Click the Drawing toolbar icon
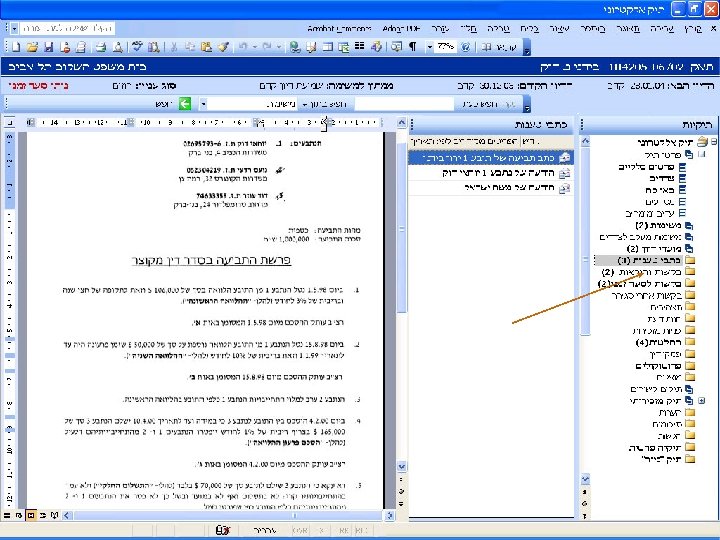Image resolution: width=720 pixels, height=540 pixels. 377,47
